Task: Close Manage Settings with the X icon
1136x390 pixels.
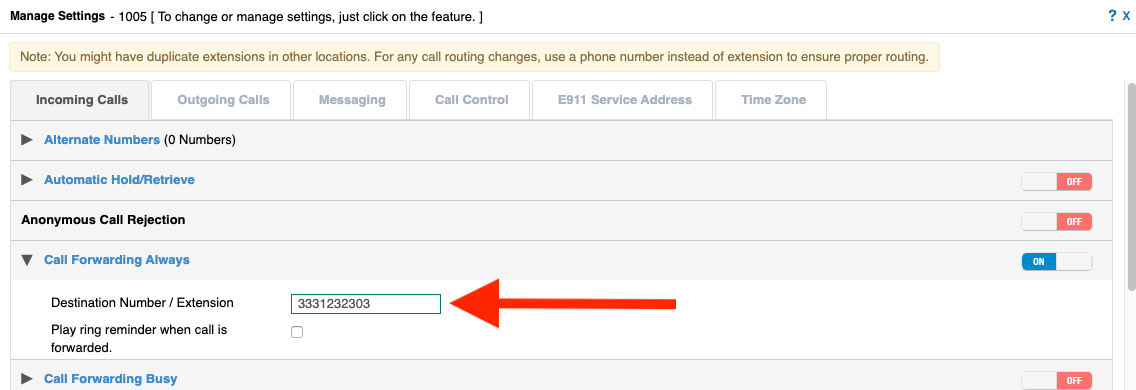Action: (x=1126, y=15)
